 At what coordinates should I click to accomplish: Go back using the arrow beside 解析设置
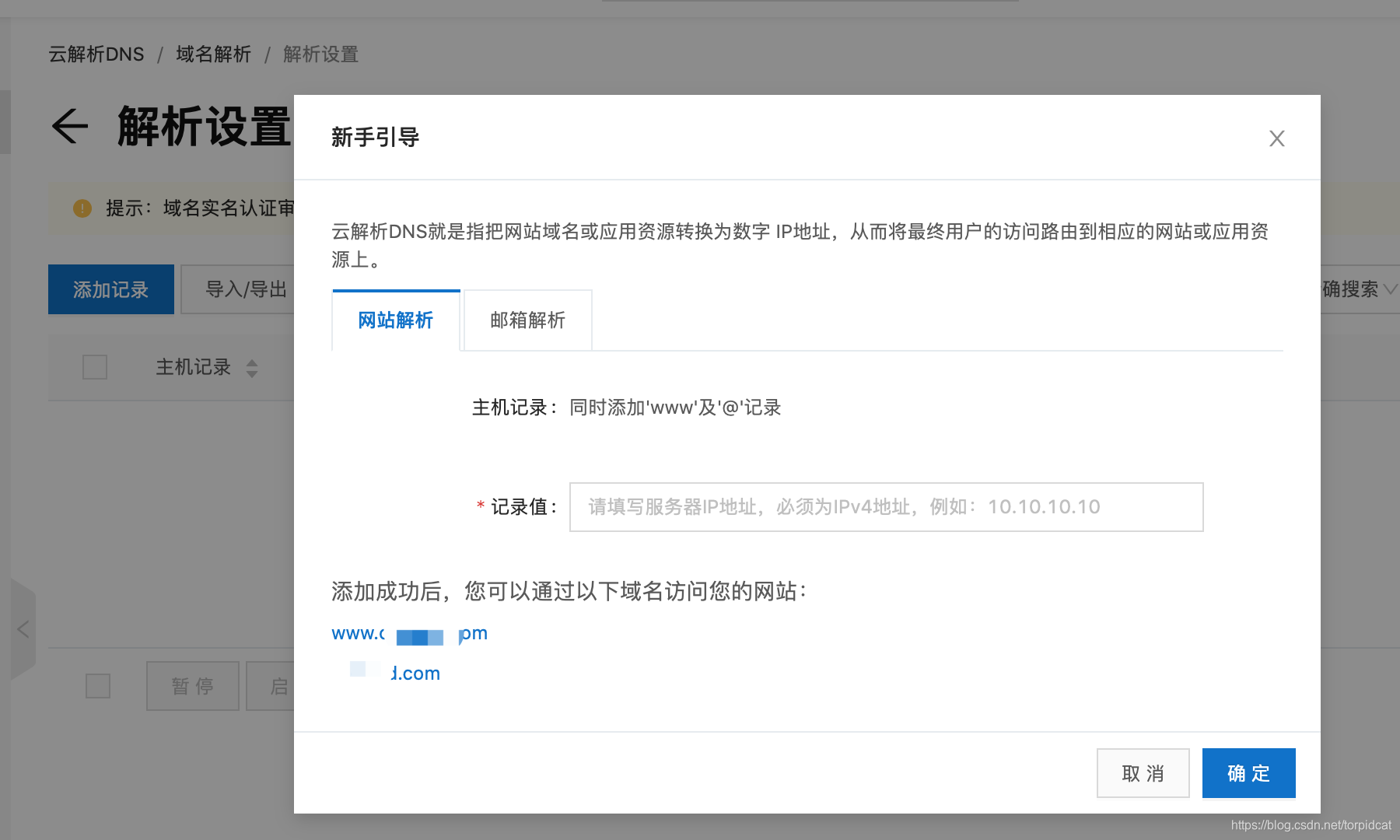coord(70,126)
